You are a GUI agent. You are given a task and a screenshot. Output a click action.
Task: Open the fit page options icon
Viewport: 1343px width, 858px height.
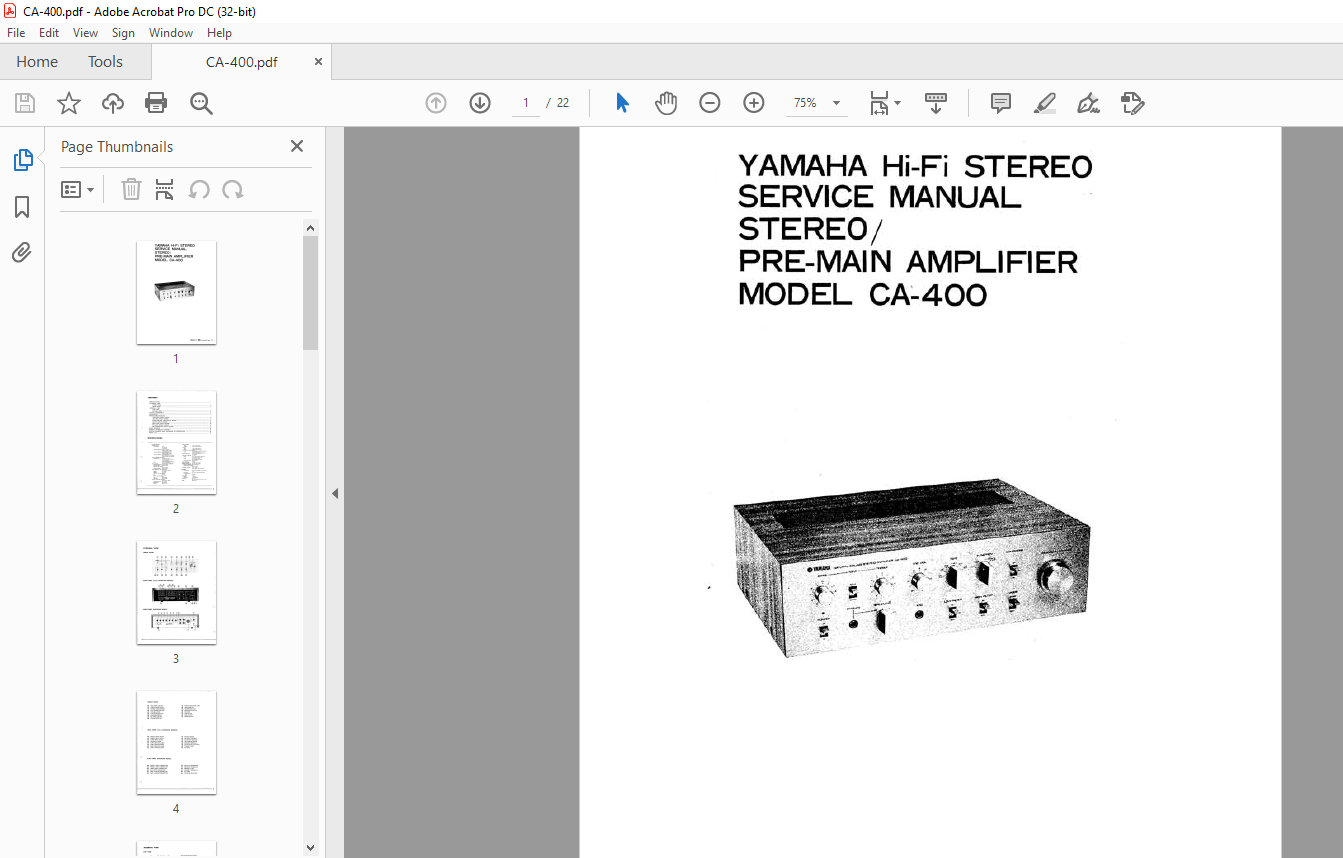pyautogui.click(x=885, y=103)
